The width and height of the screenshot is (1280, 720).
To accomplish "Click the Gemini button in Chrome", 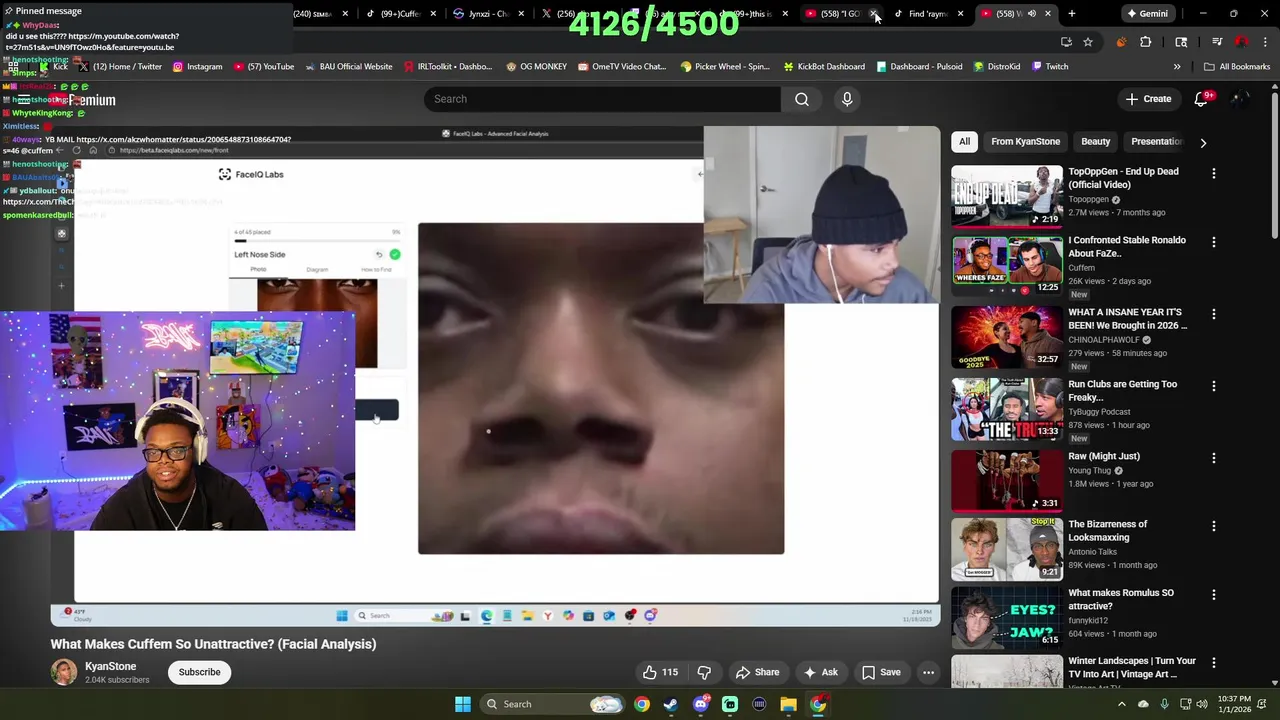I will coord(1147,14).
